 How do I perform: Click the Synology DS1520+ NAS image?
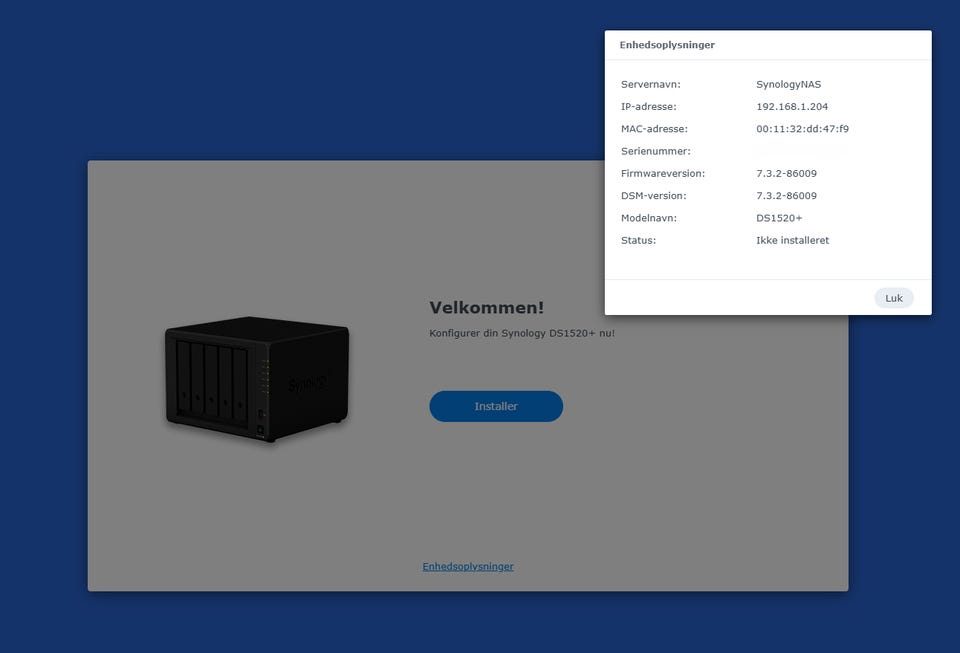257,379
